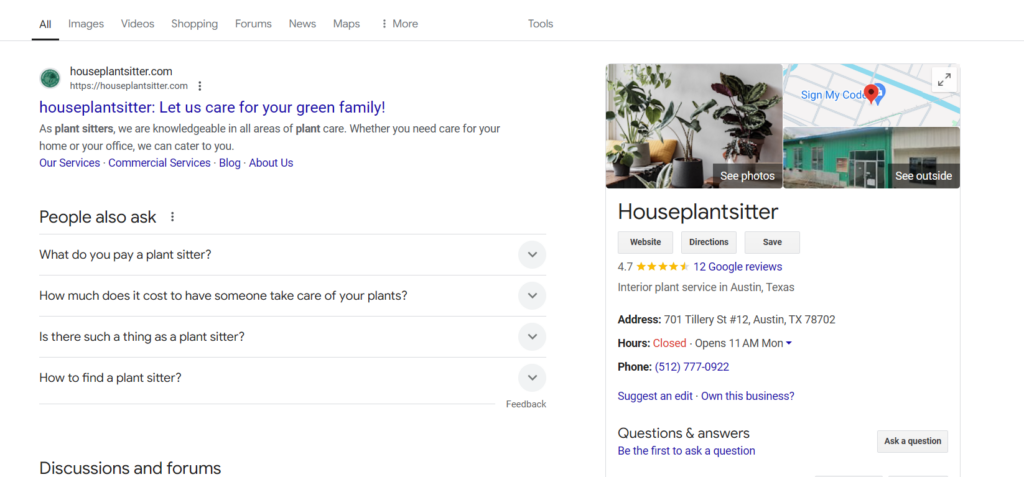Image resolution: width=1024 pixels, height=477 pixels.
Task: Open the See outside storefront thumbnail
Action: click(872, 158)
